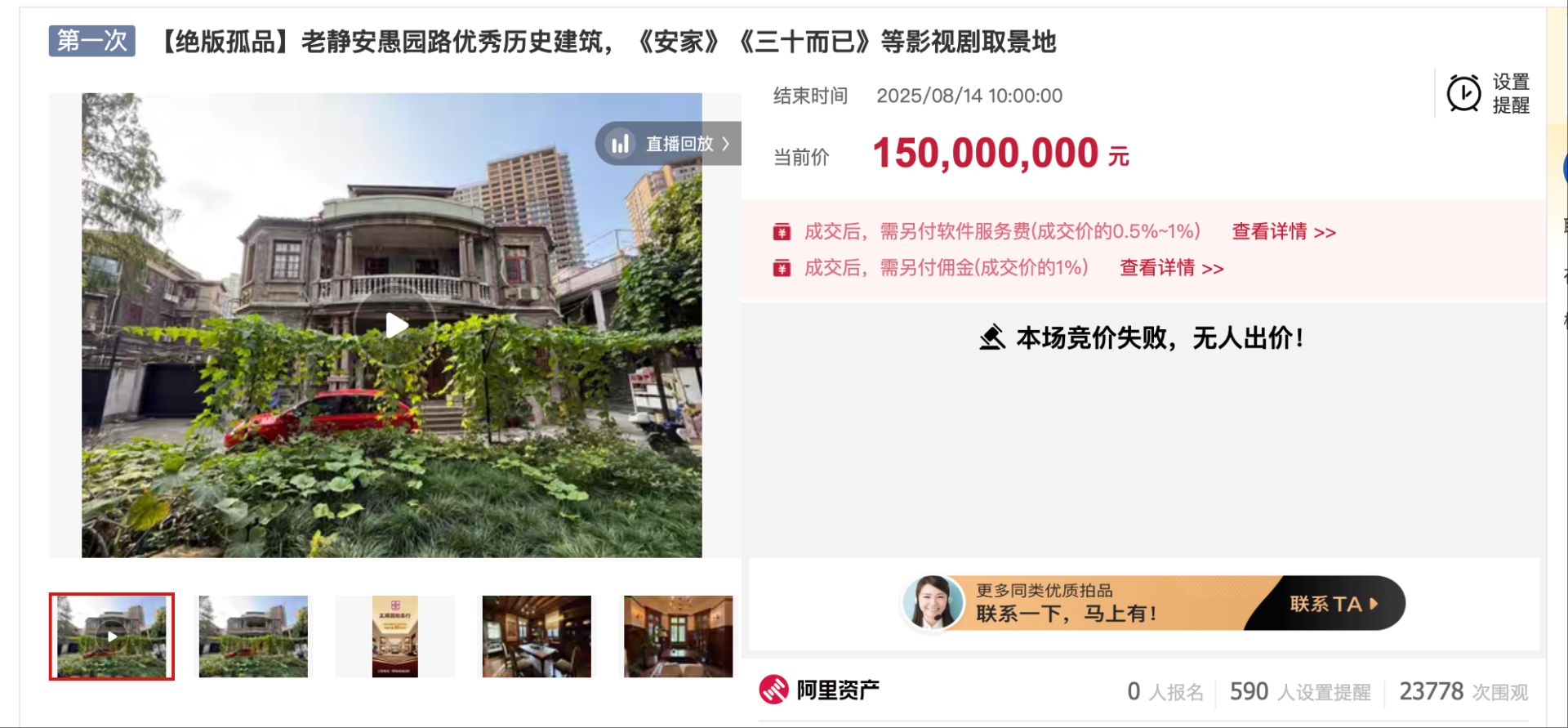Open 直播回放 live replay chevron

[x=725, y=144]
